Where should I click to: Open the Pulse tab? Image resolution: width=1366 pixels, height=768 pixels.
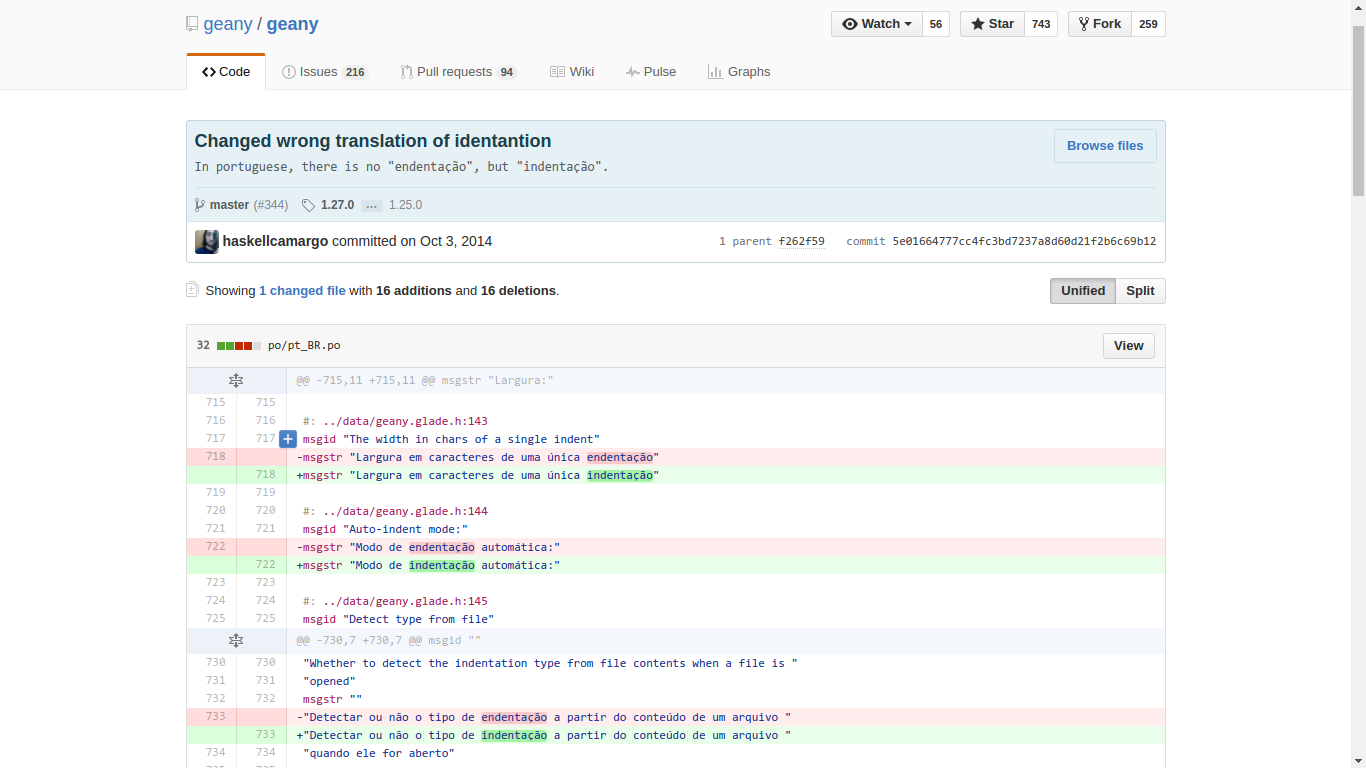[651, 72]
